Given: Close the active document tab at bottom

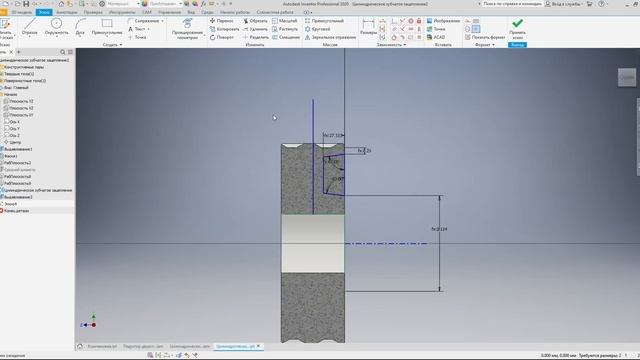Looking at the screenshot, I should pyautogui.click(x=258, y=346).
